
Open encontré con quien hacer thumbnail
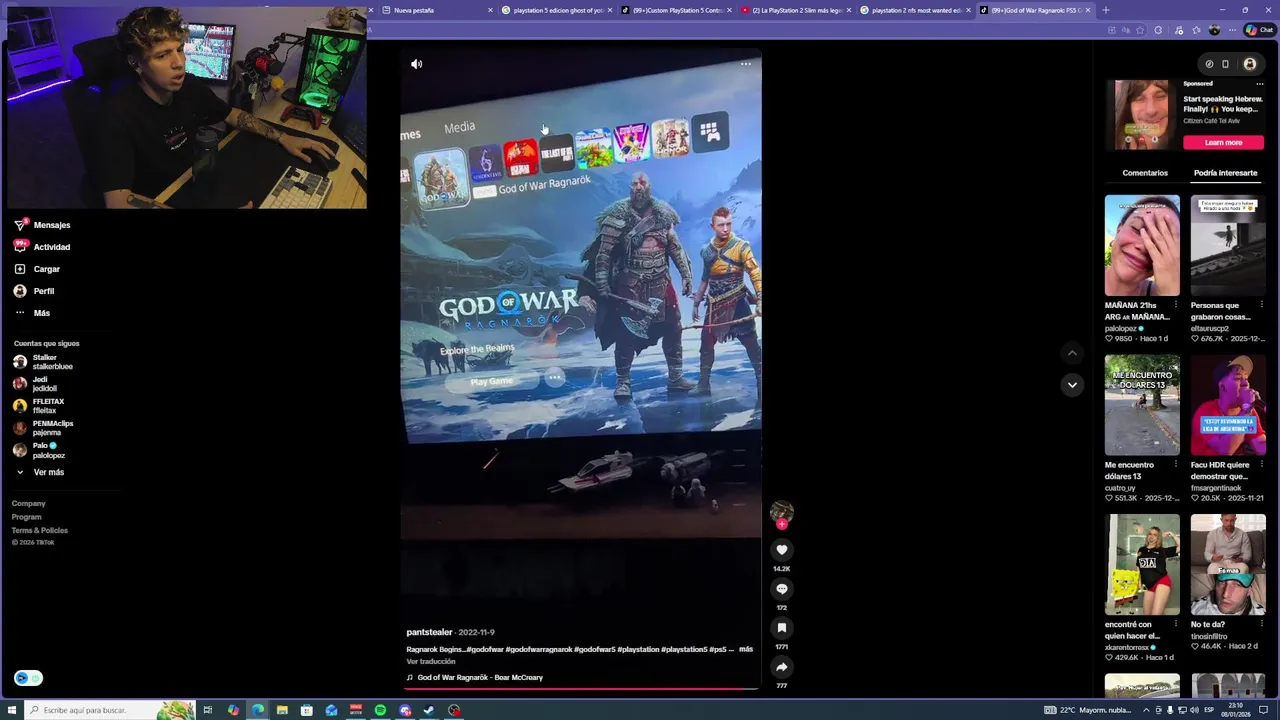[x=1142, y=565]
